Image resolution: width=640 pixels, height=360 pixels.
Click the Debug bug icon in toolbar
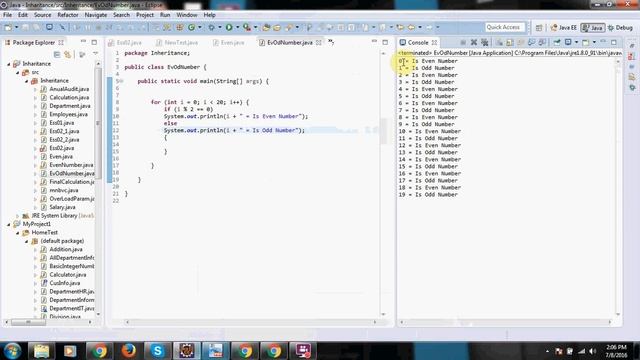click(x=211, y=27)
